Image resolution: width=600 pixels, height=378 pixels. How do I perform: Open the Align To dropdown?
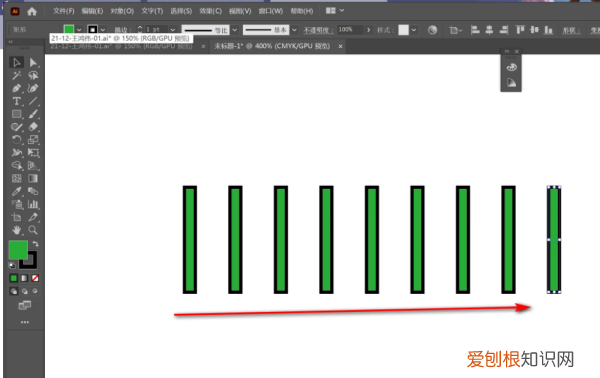(x=455, y=30)
